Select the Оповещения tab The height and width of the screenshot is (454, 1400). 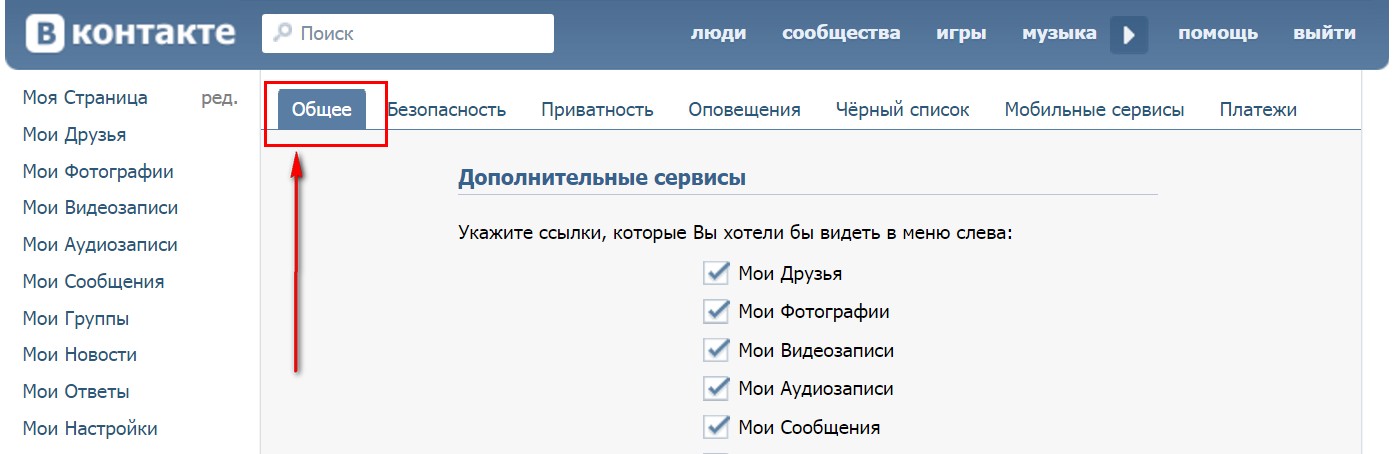[744, 110]
